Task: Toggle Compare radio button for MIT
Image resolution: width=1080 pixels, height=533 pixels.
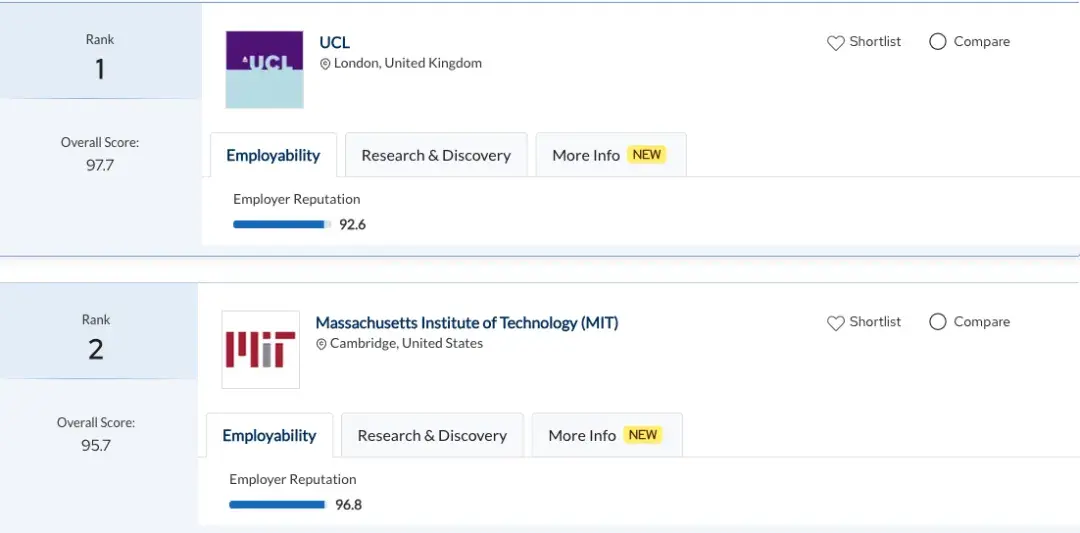Action: (x=938, y=322)
